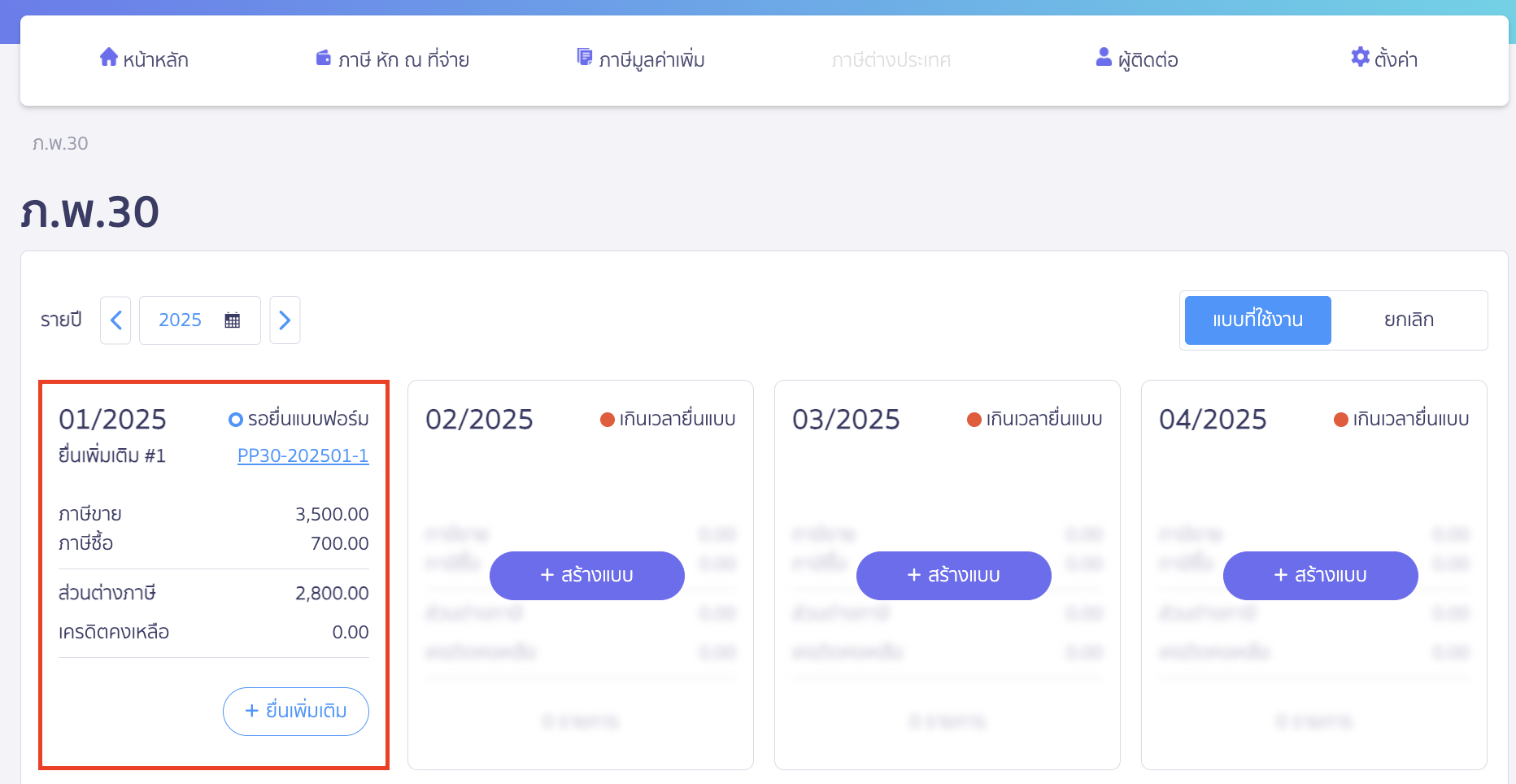Viewport: 1516px width, 784px height.
Task: Click the ภ.พ.30 breadcrumb text
Action: click(x=60, y=144)
